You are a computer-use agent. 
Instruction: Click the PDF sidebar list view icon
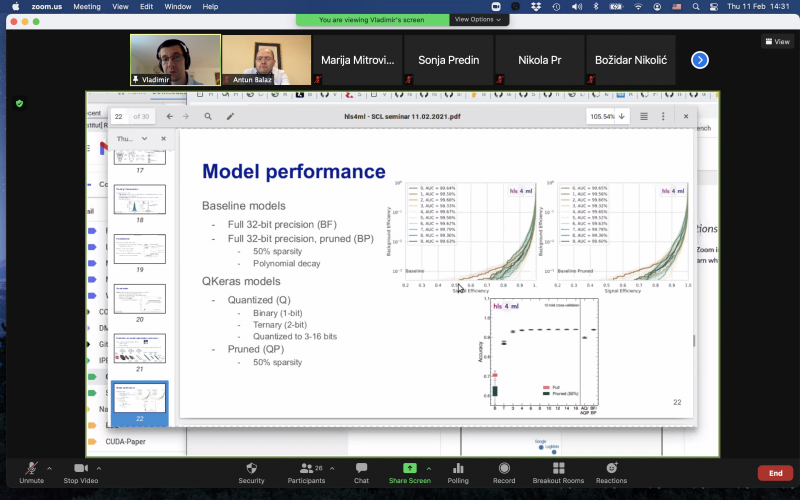(644, 116)
